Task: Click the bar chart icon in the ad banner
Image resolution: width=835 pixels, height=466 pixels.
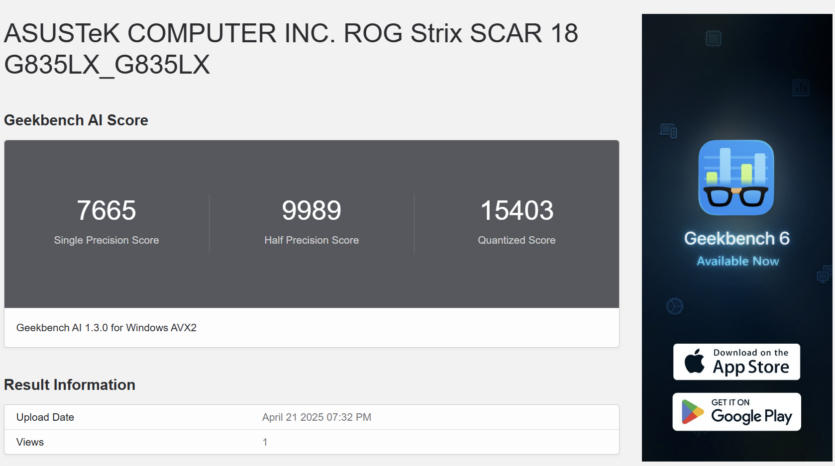Action: click(x=800, y=87)
